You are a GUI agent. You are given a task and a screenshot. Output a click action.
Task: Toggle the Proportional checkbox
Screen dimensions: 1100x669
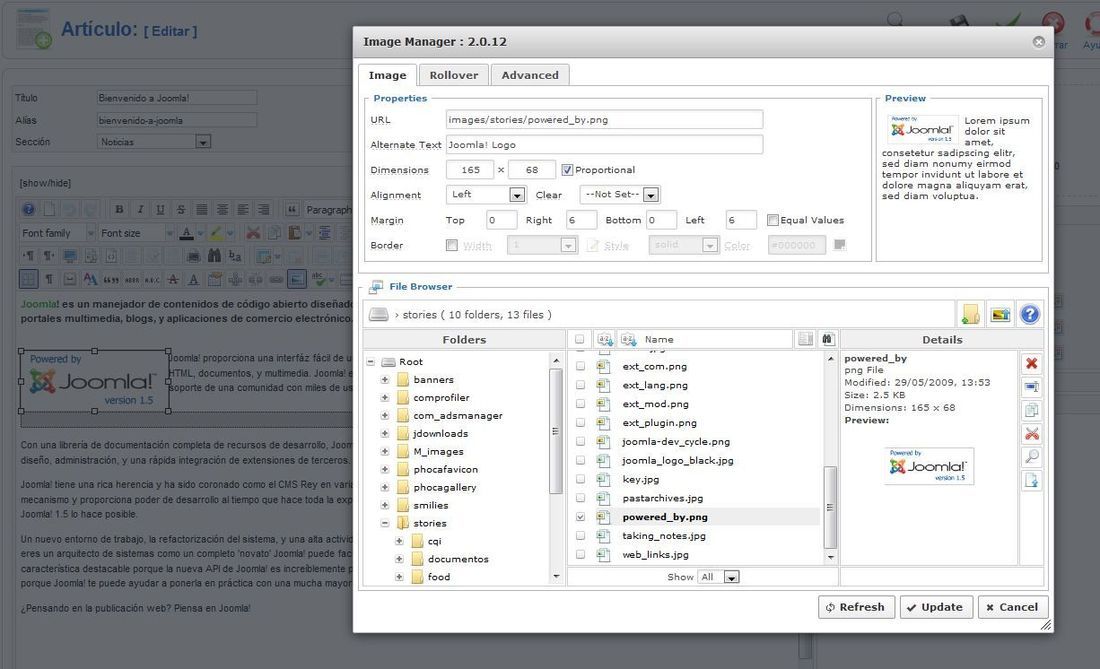pos(567,170)
